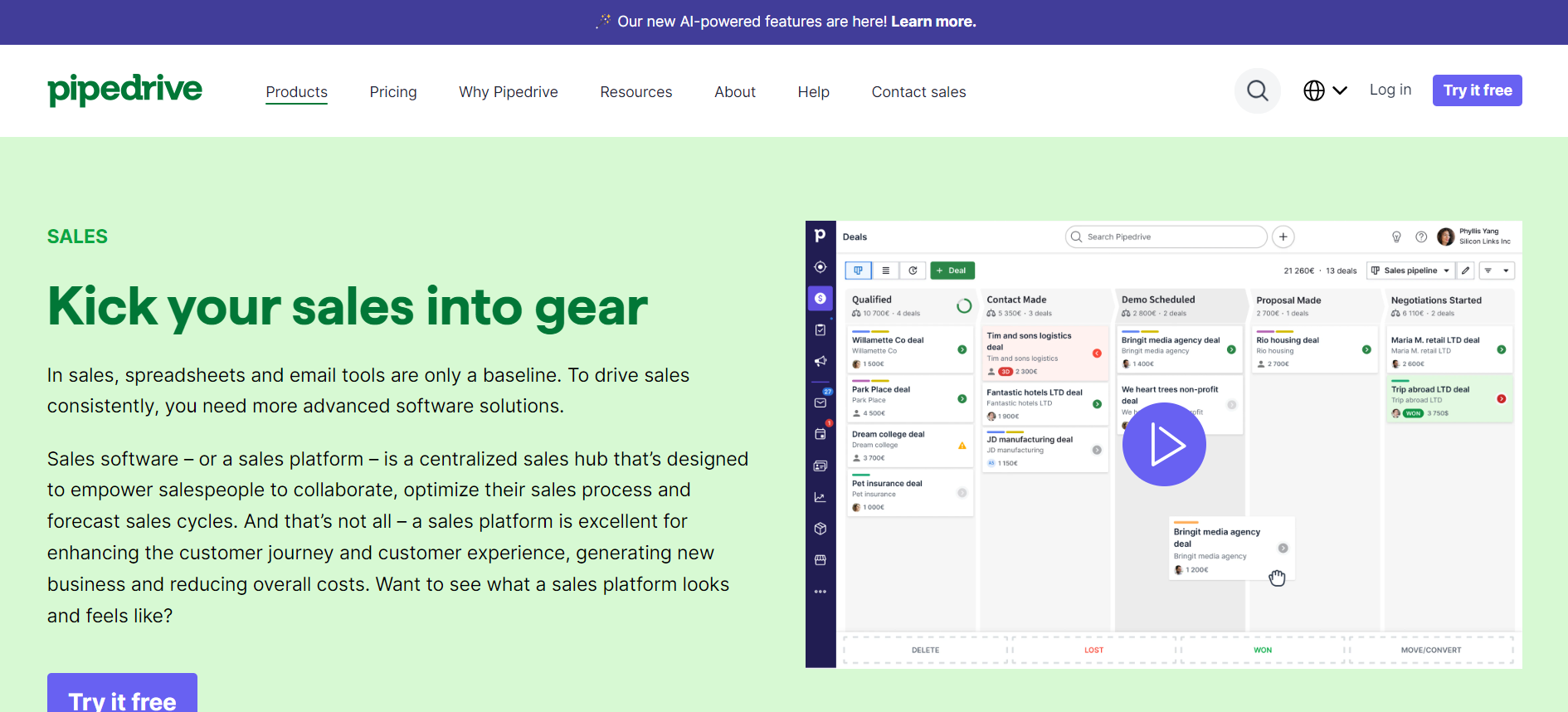Click the Proposal Made column header
This screenshot has height=712, width=1568.
pos(1313,306)
